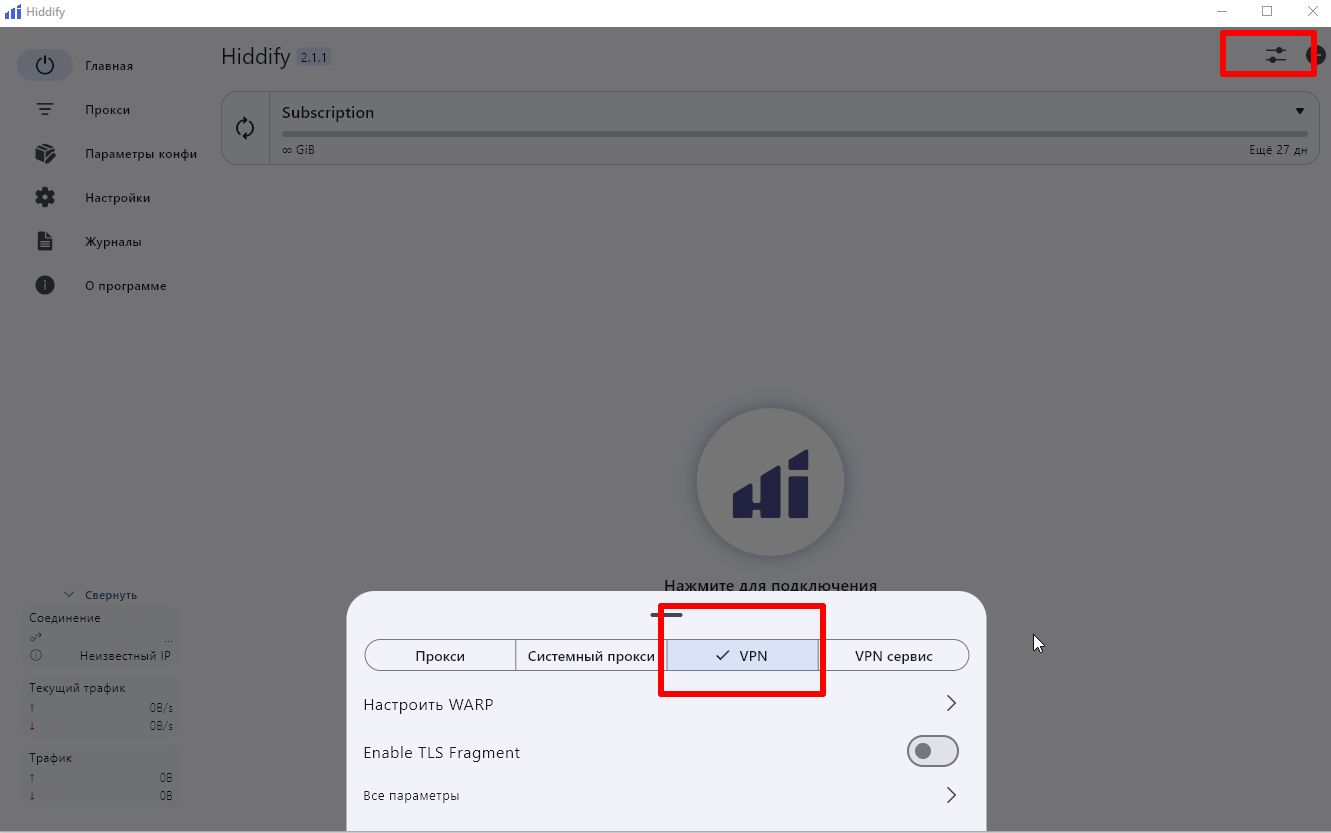Open the Журналы logs page

[x=108, y=242]
